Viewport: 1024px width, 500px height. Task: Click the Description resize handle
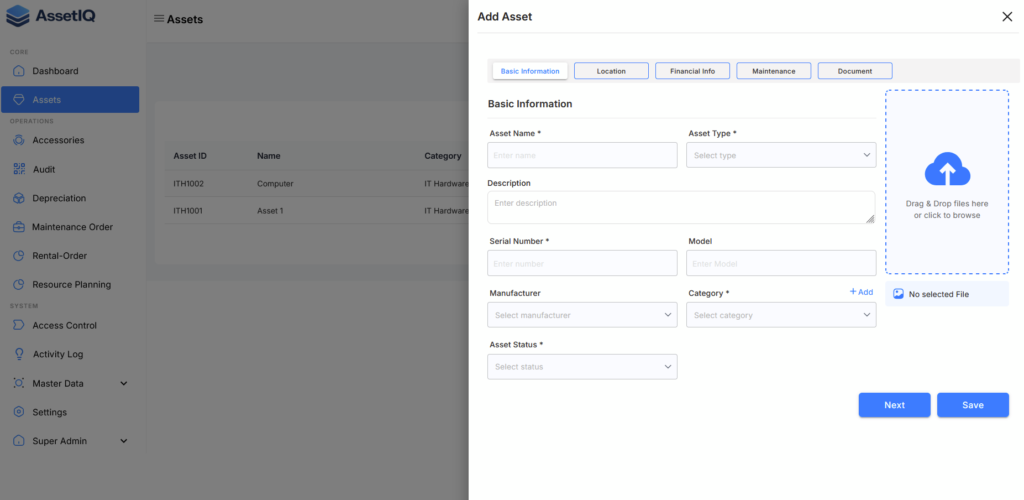870,219
